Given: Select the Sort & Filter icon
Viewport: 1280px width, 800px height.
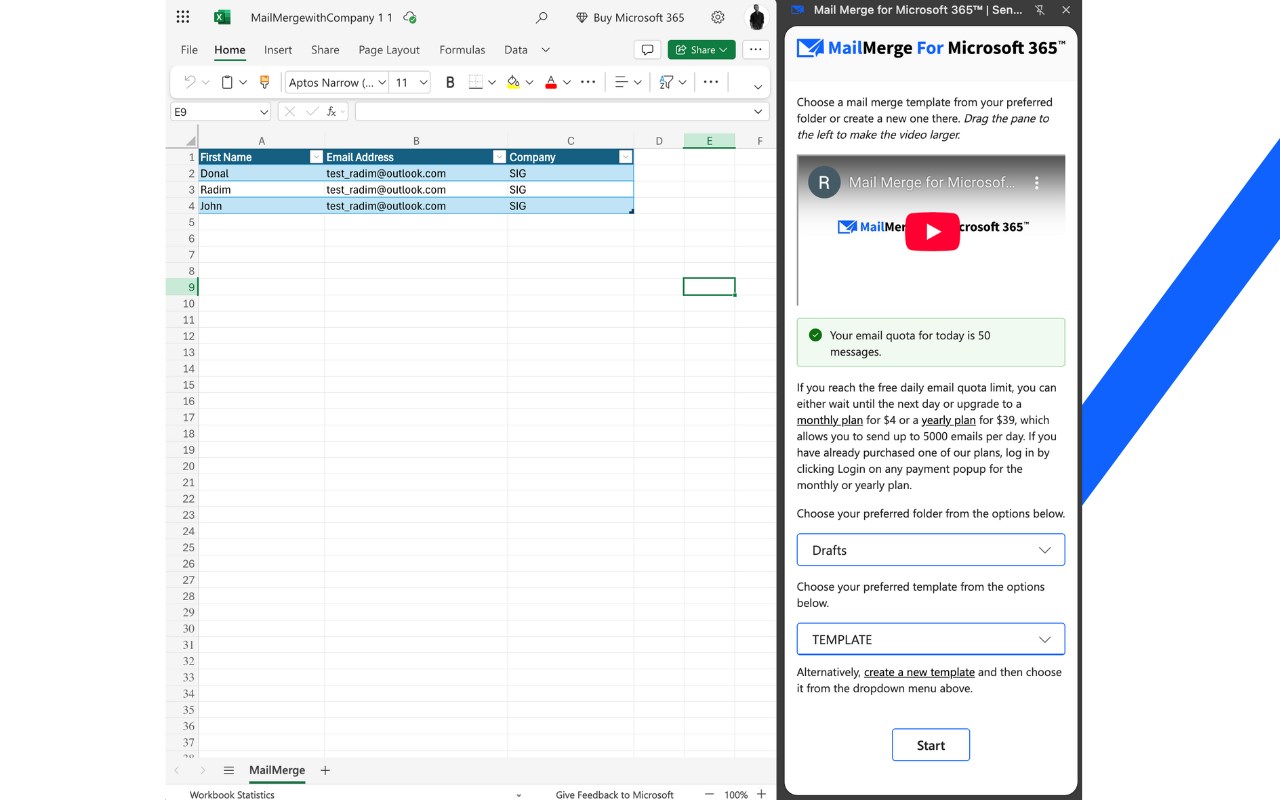Looking at the screenshot, I should click(668, 81).
